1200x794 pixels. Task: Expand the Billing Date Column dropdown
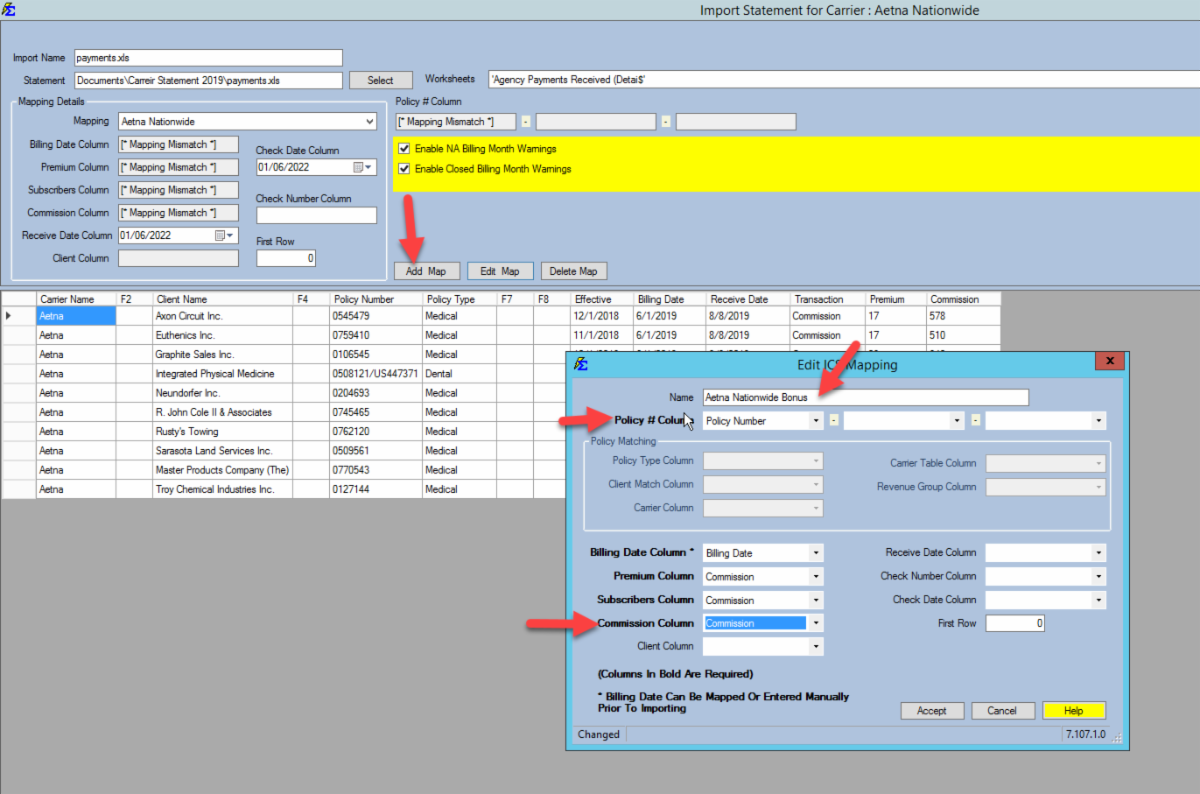[x=816, y=553]
